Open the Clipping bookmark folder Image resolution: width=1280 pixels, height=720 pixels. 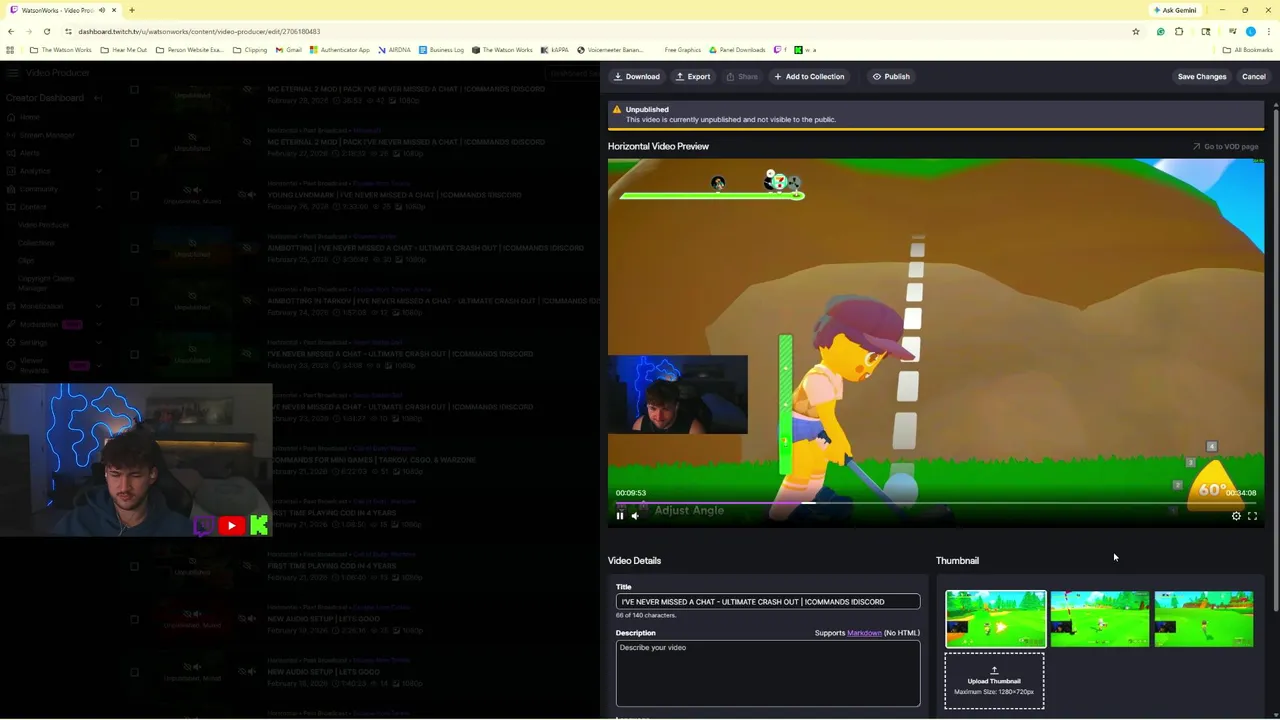click(250, 50)
